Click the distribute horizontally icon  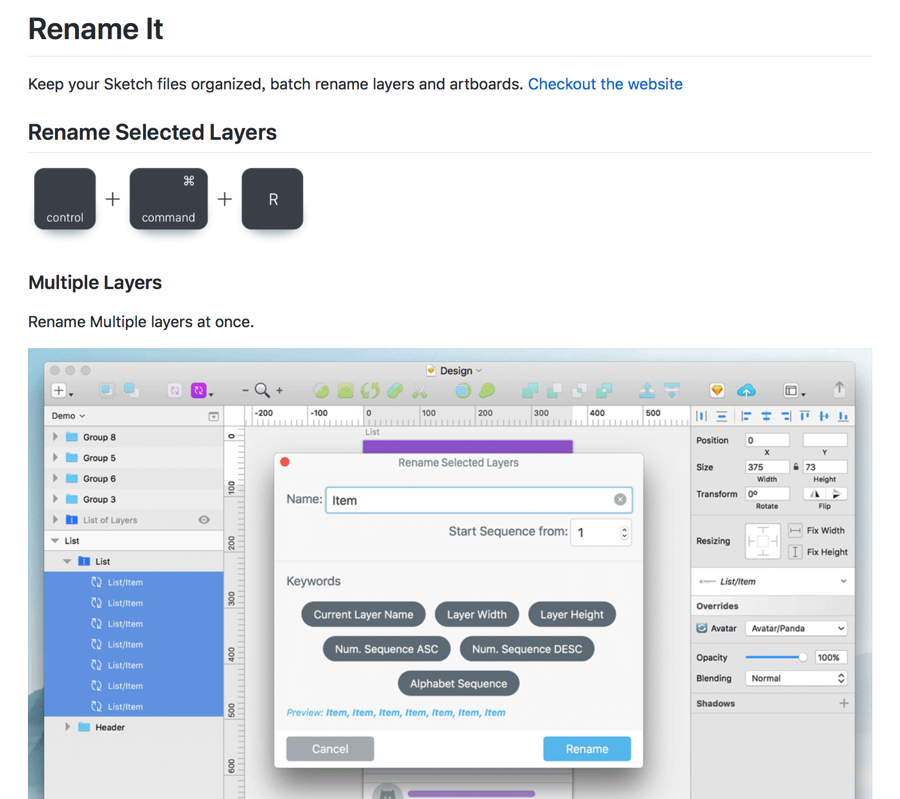(701, 416)
